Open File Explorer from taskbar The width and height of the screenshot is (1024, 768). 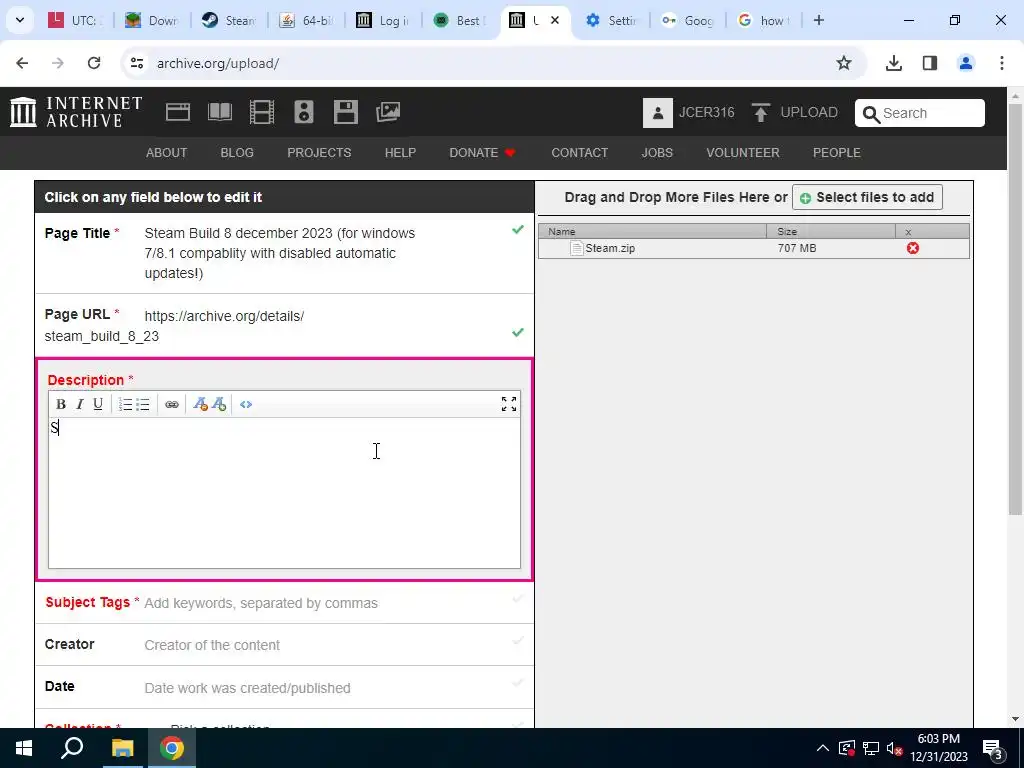pyautogui.click(x=122, y=748)
